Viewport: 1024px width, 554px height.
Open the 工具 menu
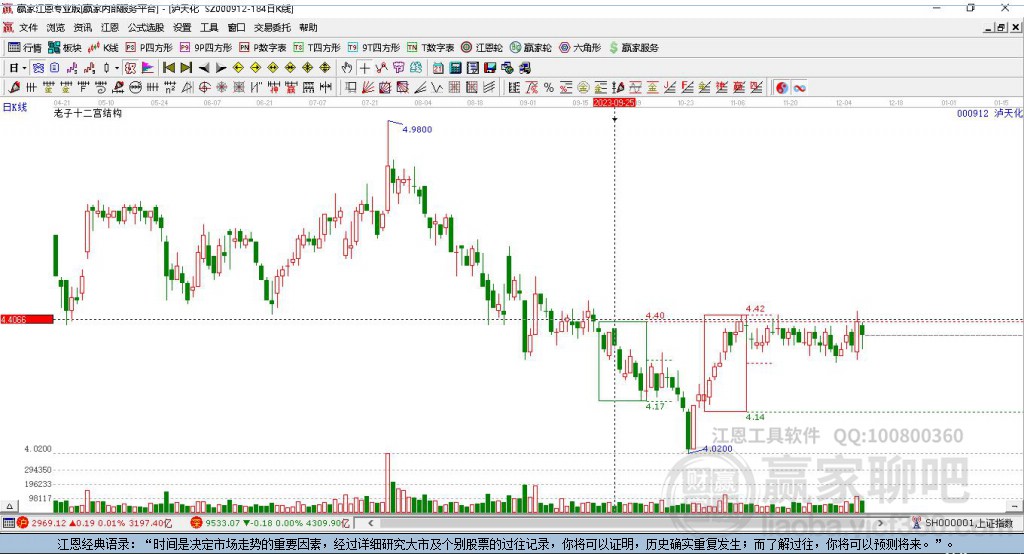click(x=209, y=27)
